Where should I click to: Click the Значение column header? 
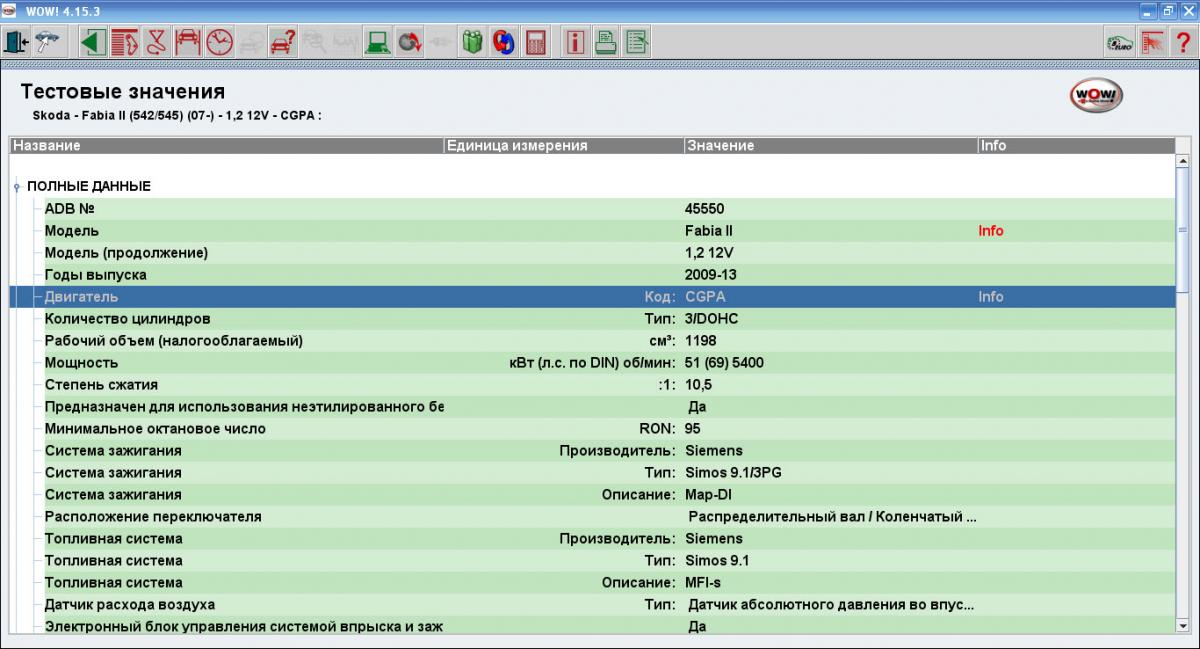point(831,146)
